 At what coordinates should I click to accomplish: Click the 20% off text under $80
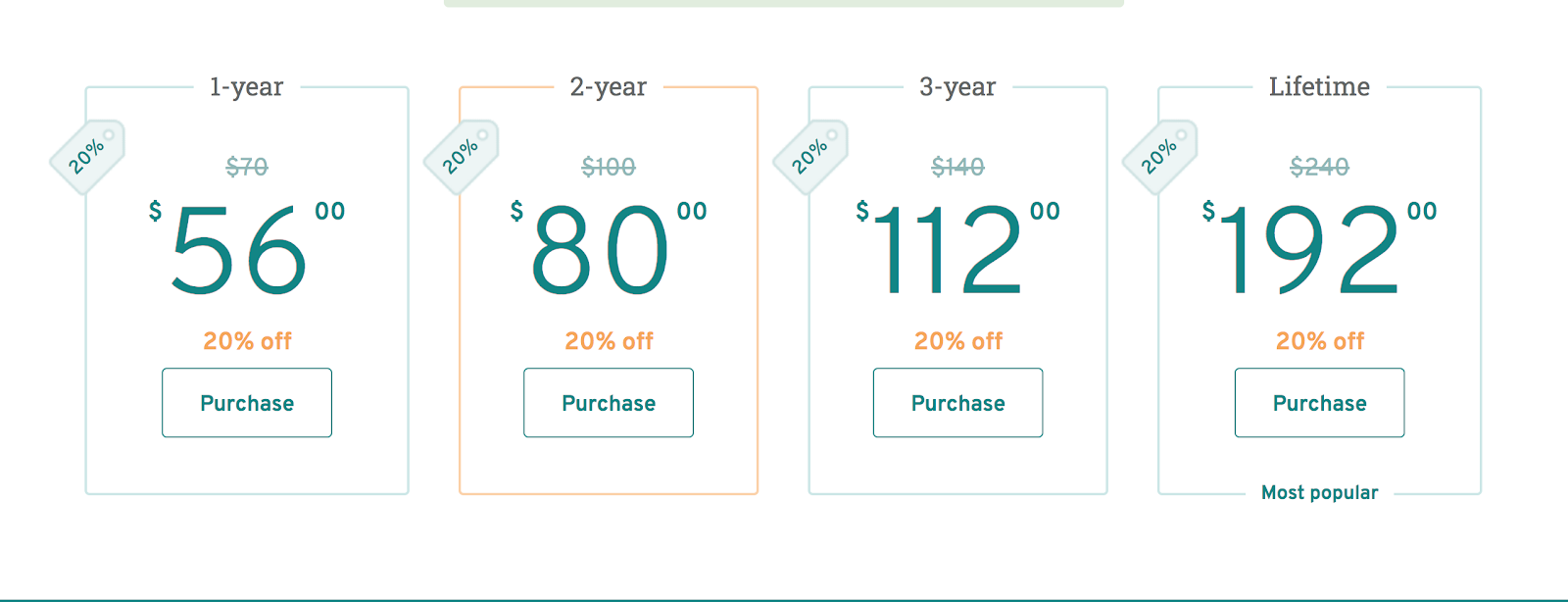point(609,341)
